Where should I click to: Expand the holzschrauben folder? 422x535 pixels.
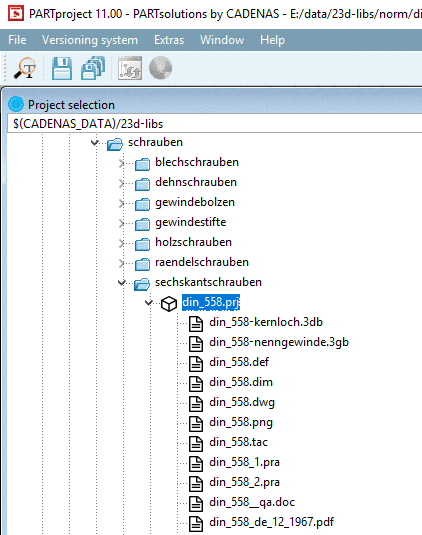(x=121, y=243)
